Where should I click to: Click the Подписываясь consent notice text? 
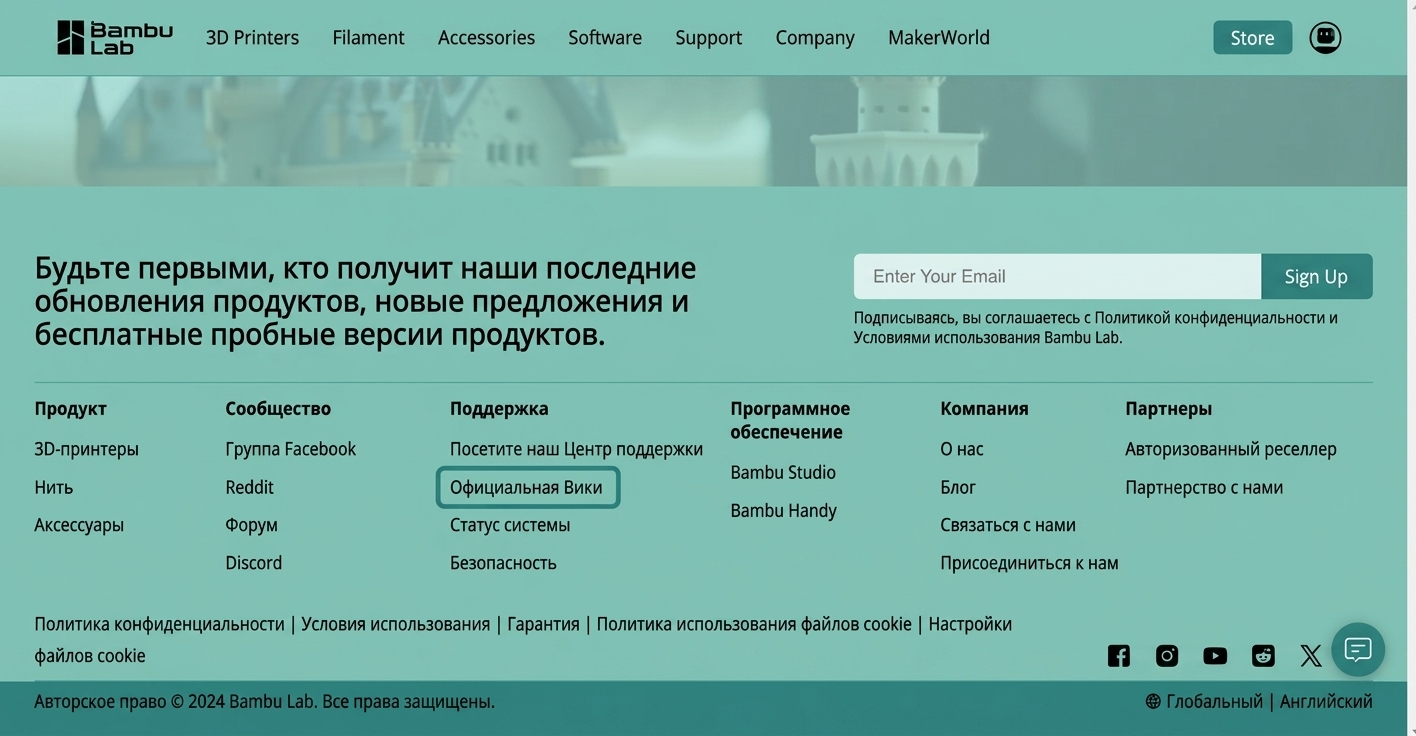click(x=1095, y=327)
